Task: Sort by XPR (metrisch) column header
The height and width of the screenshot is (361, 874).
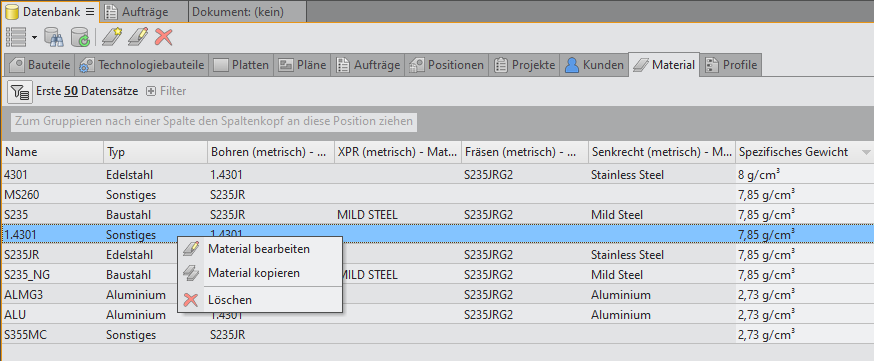Action: pos(397,152)
